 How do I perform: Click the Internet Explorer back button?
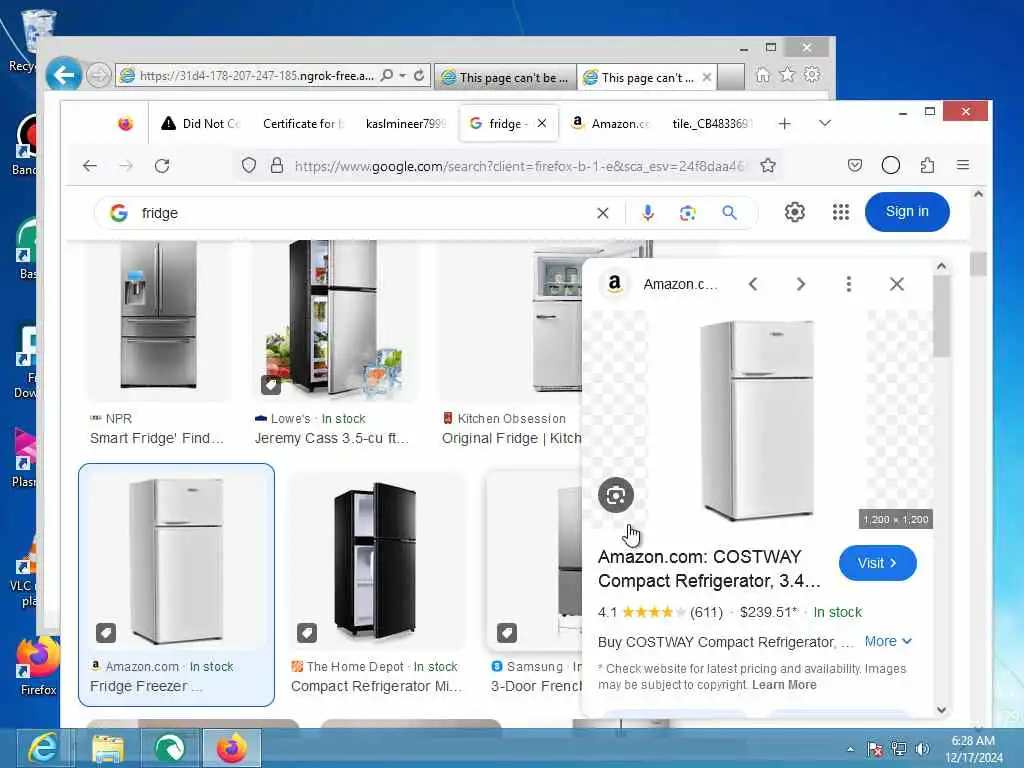pyautogui.click(x=63, y=75)
